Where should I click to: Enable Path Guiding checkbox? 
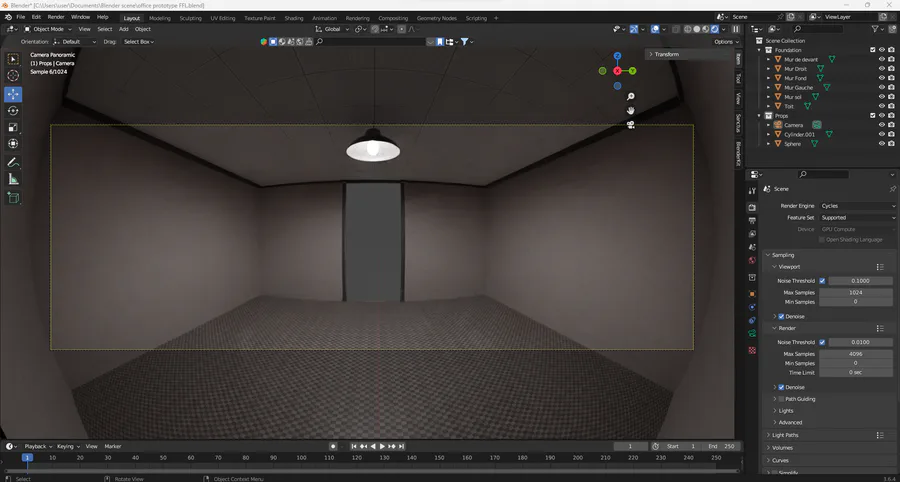(x=781, y=399)
